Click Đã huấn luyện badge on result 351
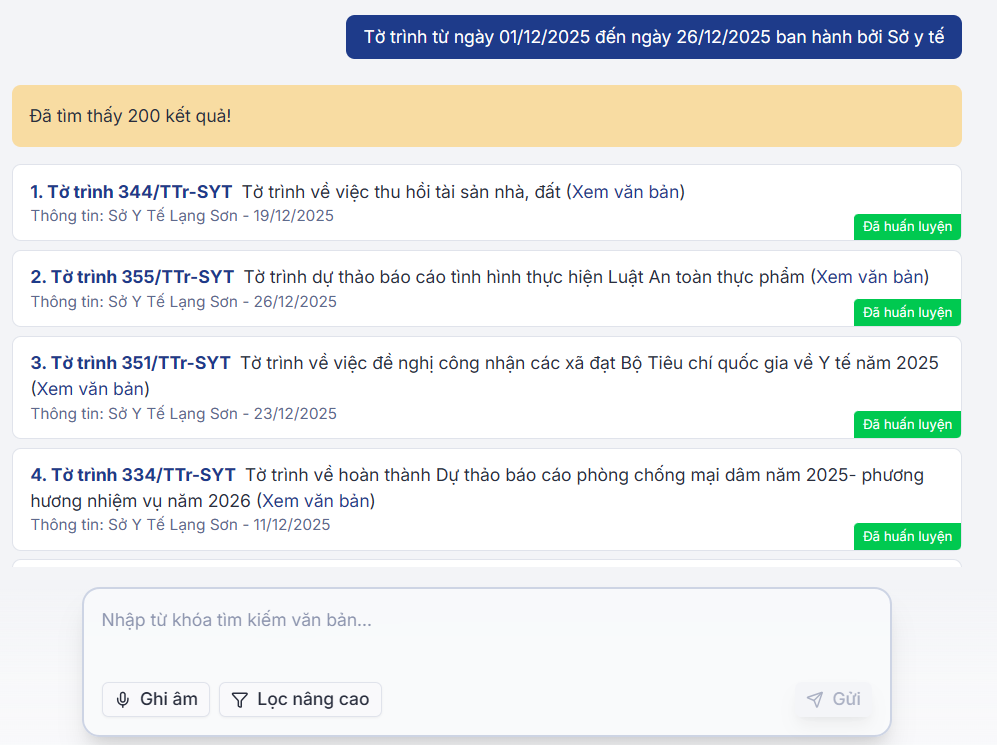 907,425
